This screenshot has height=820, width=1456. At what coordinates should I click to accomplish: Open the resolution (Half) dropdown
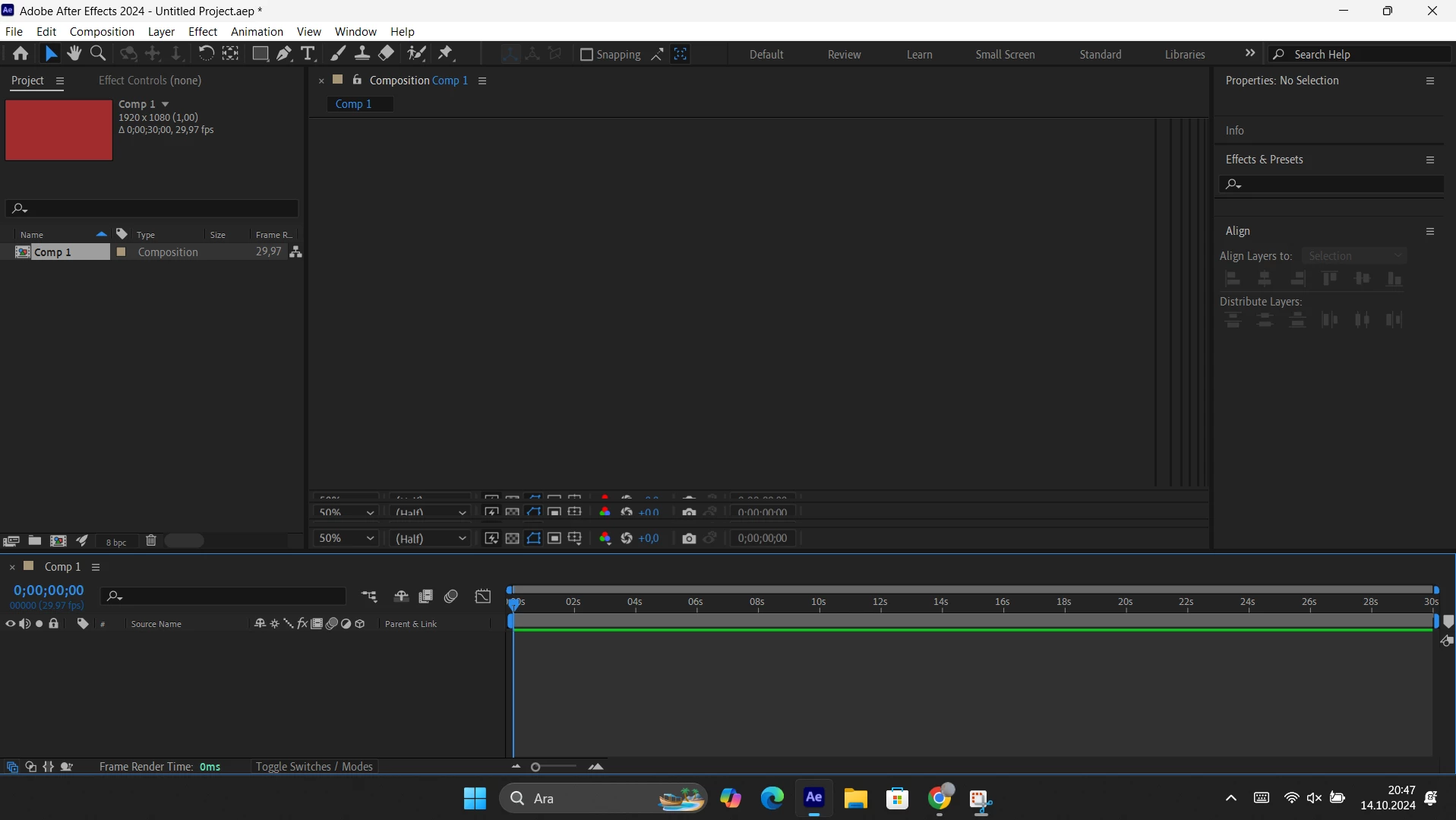click(x=430, y=538)
